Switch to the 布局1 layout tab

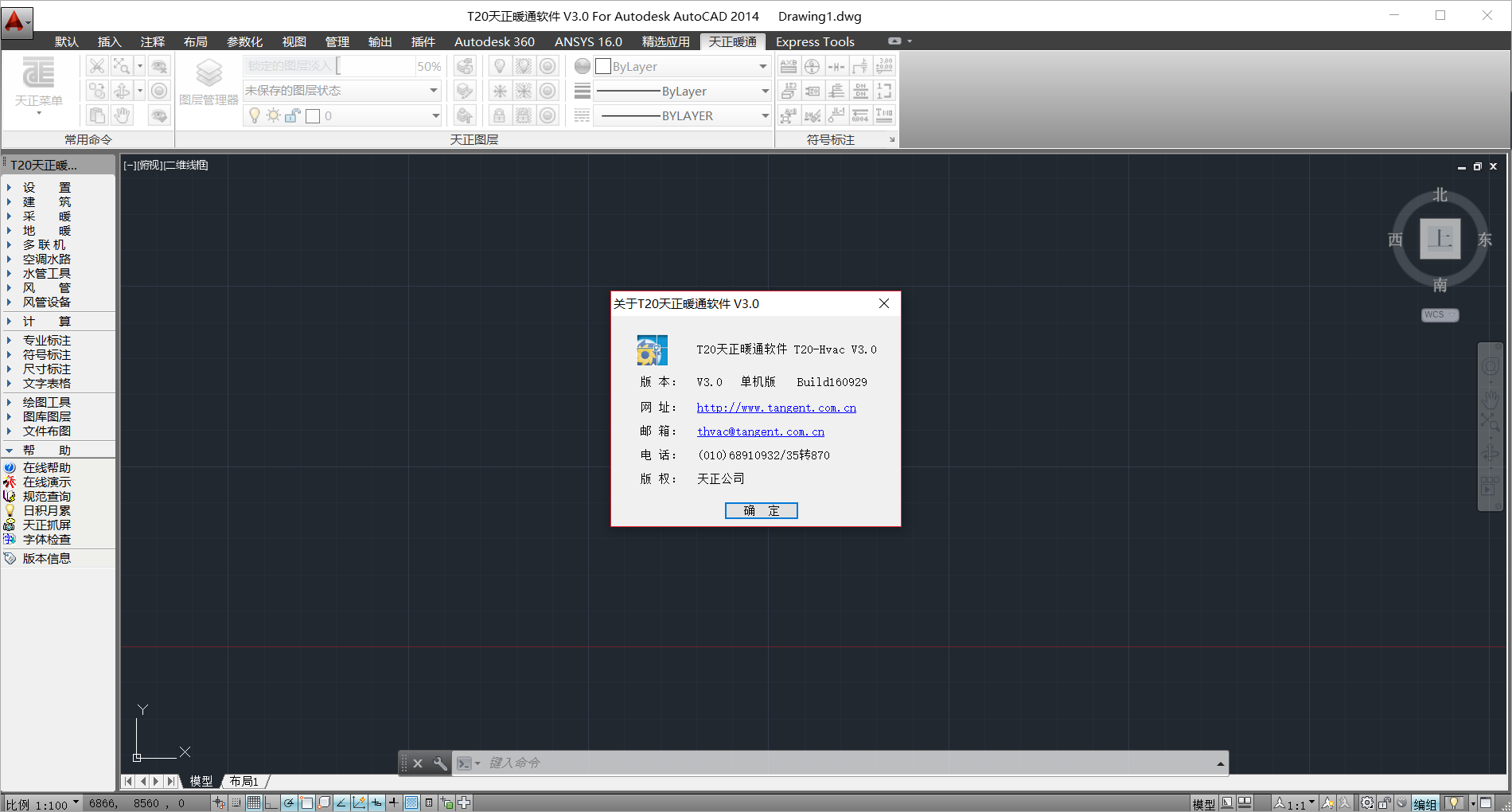click(x=244, y=782)
